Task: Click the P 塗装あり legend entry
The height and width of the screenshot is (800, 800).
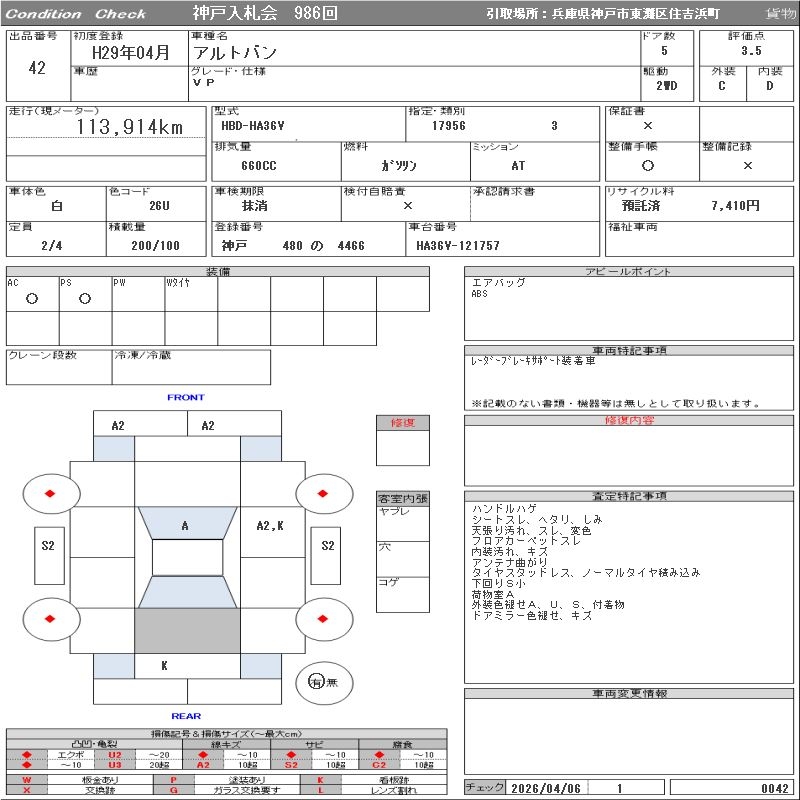Action: point(227,780)
